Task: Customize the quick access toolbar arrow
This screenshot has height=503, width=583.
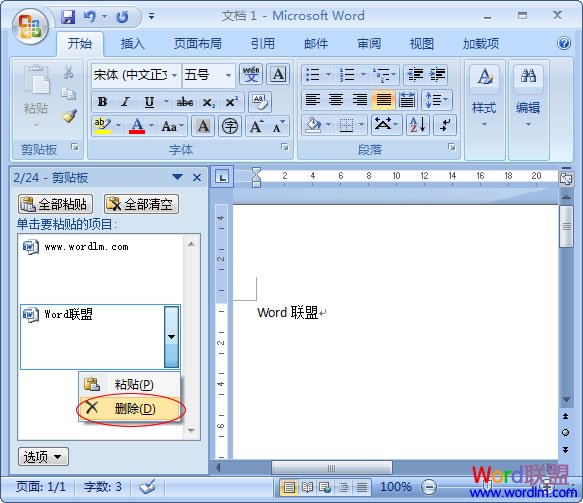Action: pos(151,16)
